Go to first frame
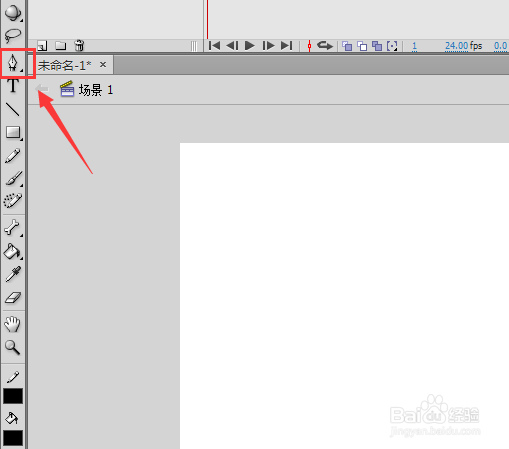This screenshot has height=449, width=509. [x=214, y=45]
